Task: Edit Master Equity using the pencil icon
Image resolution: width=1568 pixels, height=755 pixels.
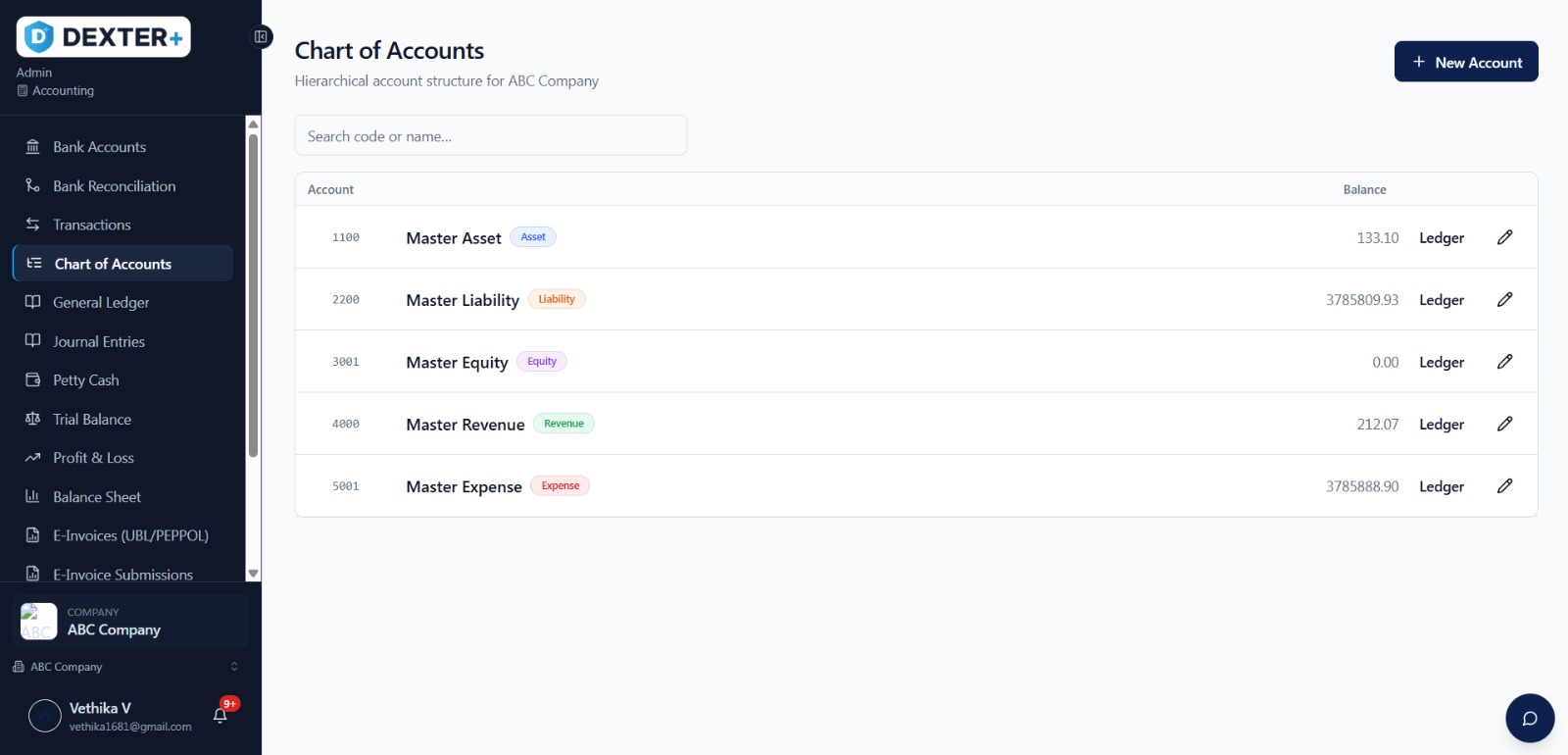Action: coord(1505,362)
